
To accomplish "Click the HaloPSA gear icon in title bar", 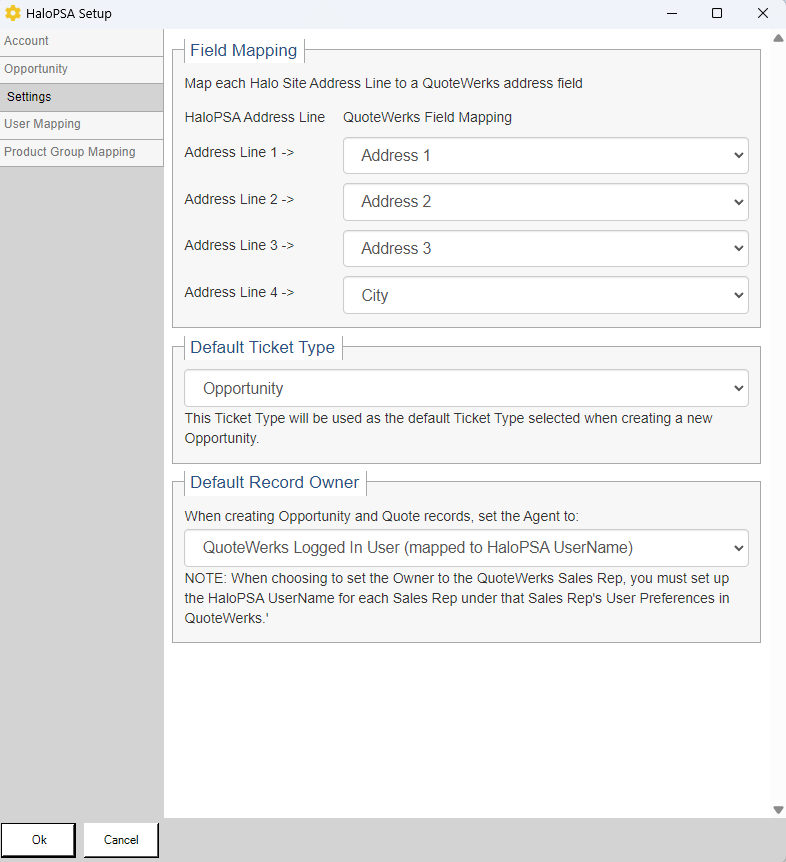I will [x=13, y=14].
